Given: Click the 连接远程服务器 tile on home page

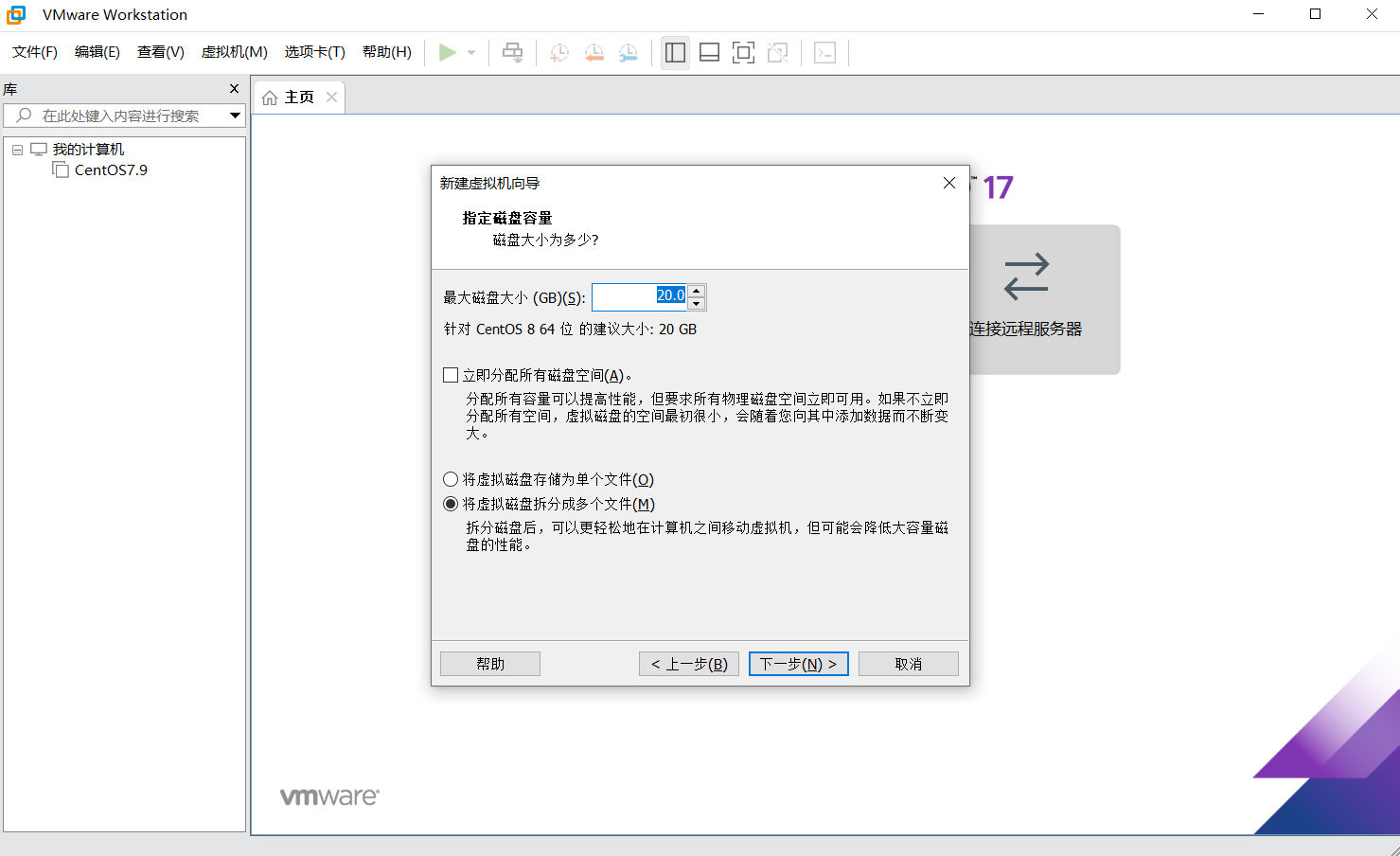Looking at the screenshot, I should coord(1044,299).
